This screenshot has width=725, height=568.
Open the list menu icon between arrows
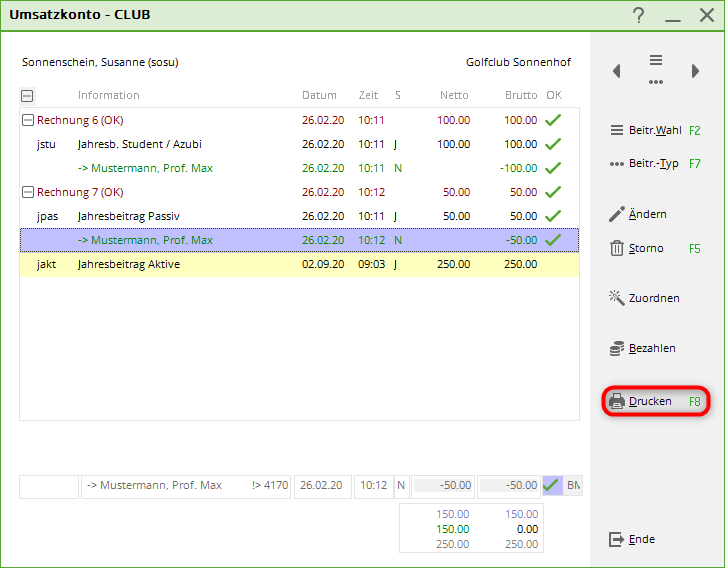(656, 69)
